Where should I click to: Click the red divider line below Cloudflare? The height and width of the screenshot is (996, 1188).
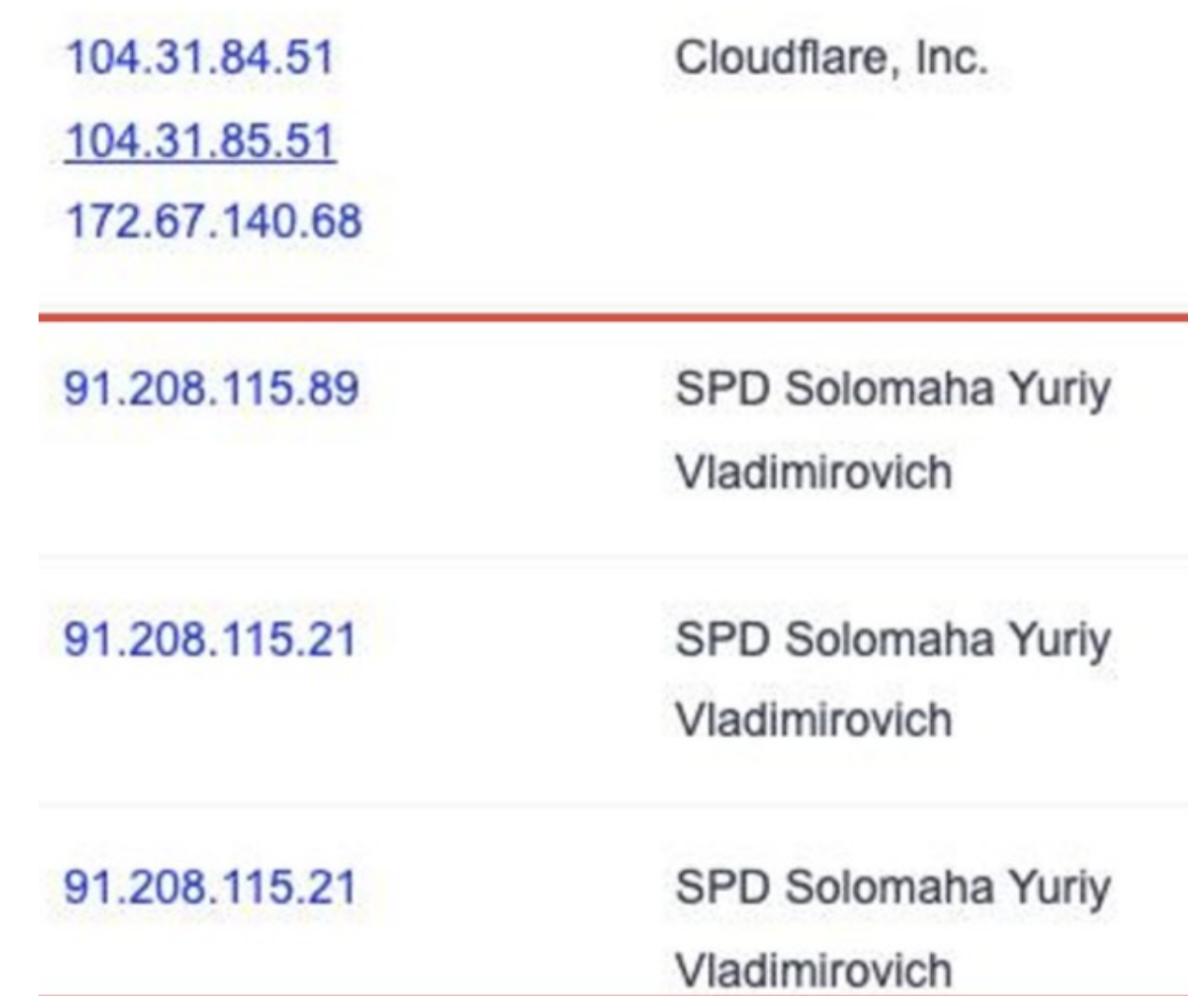(x=612, y=318)
